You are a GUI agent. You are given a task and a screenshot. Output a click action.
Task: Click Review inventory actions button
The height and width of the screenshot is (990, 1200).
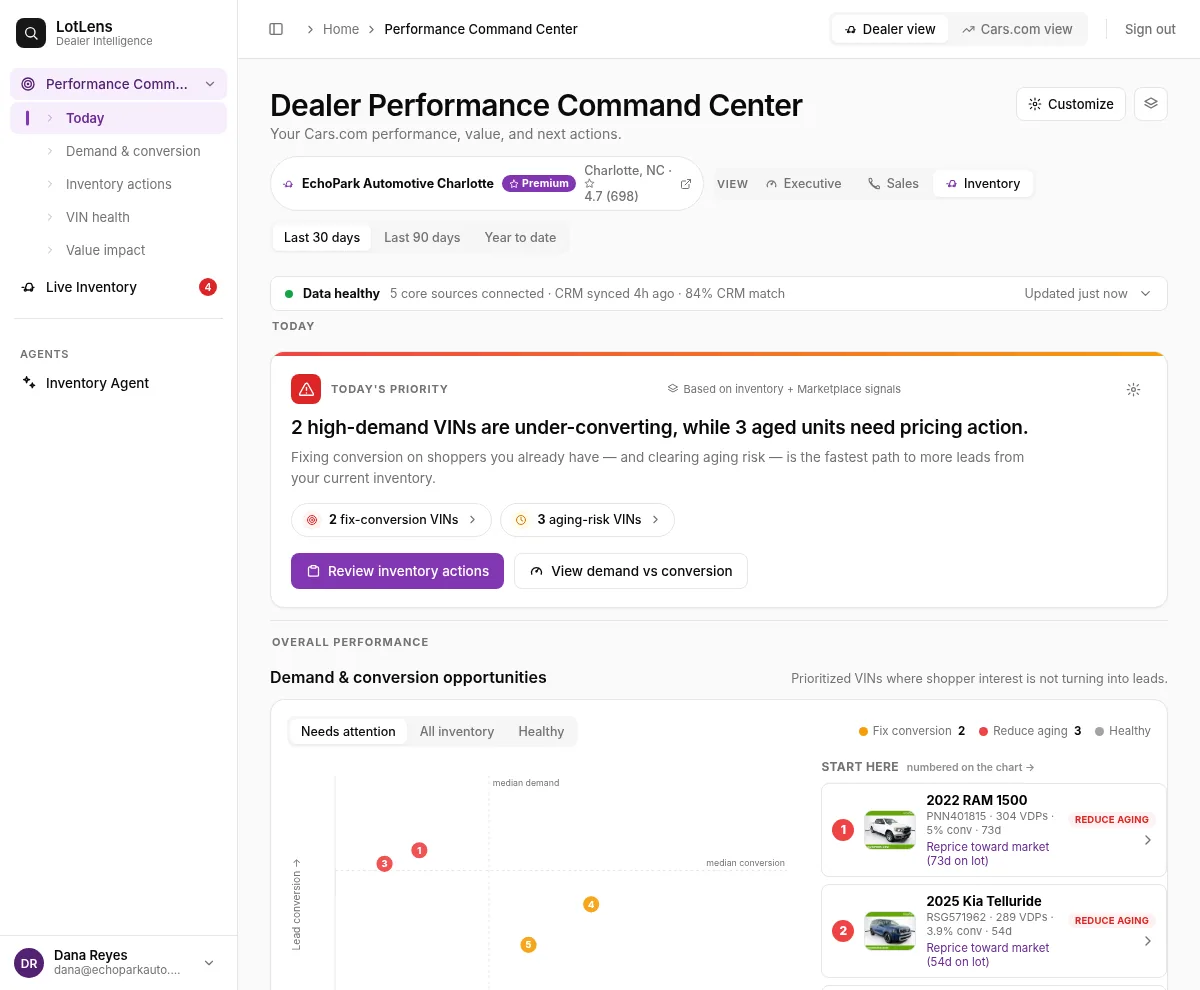click(x=397, y=571)
